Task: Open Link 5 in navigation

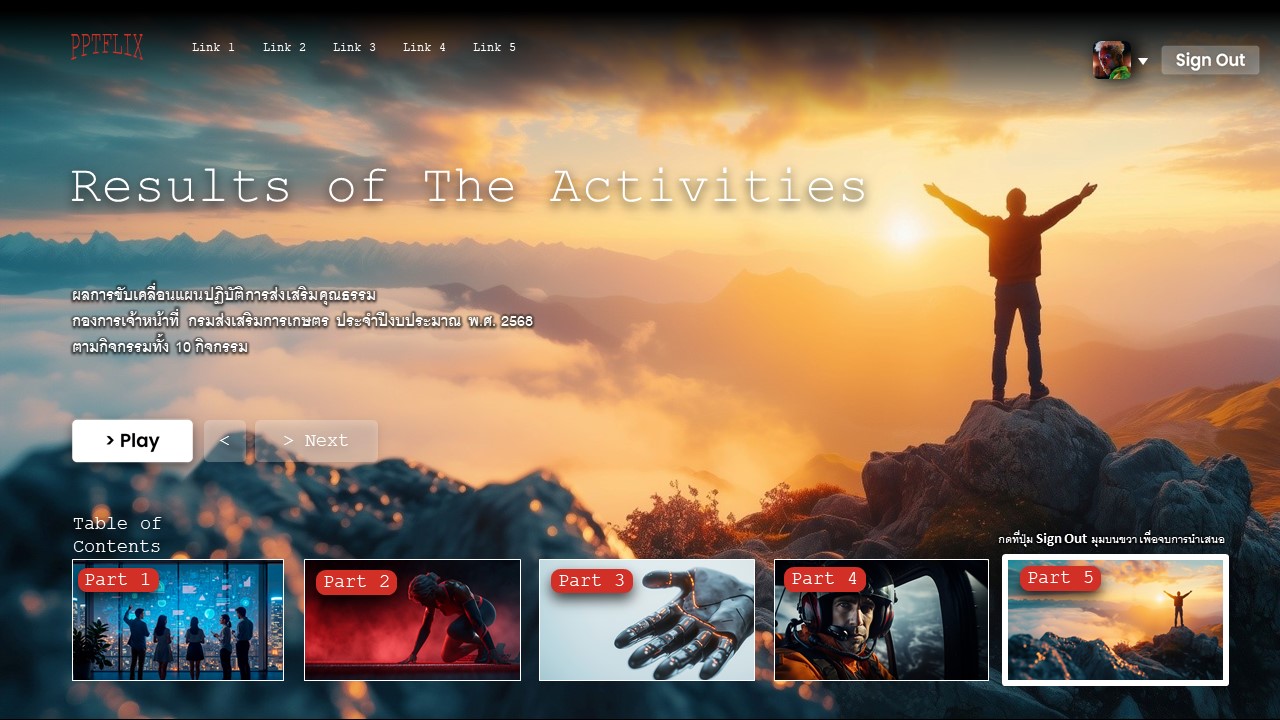Action: tap(494, 47)
